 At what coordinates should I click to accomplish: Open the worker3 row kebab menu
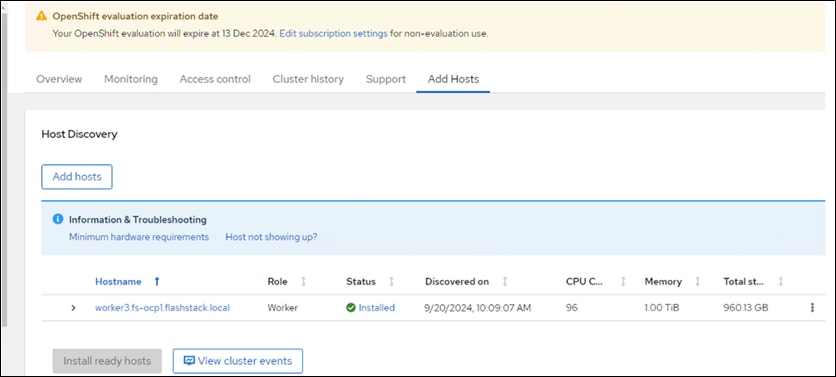point(812,308)
